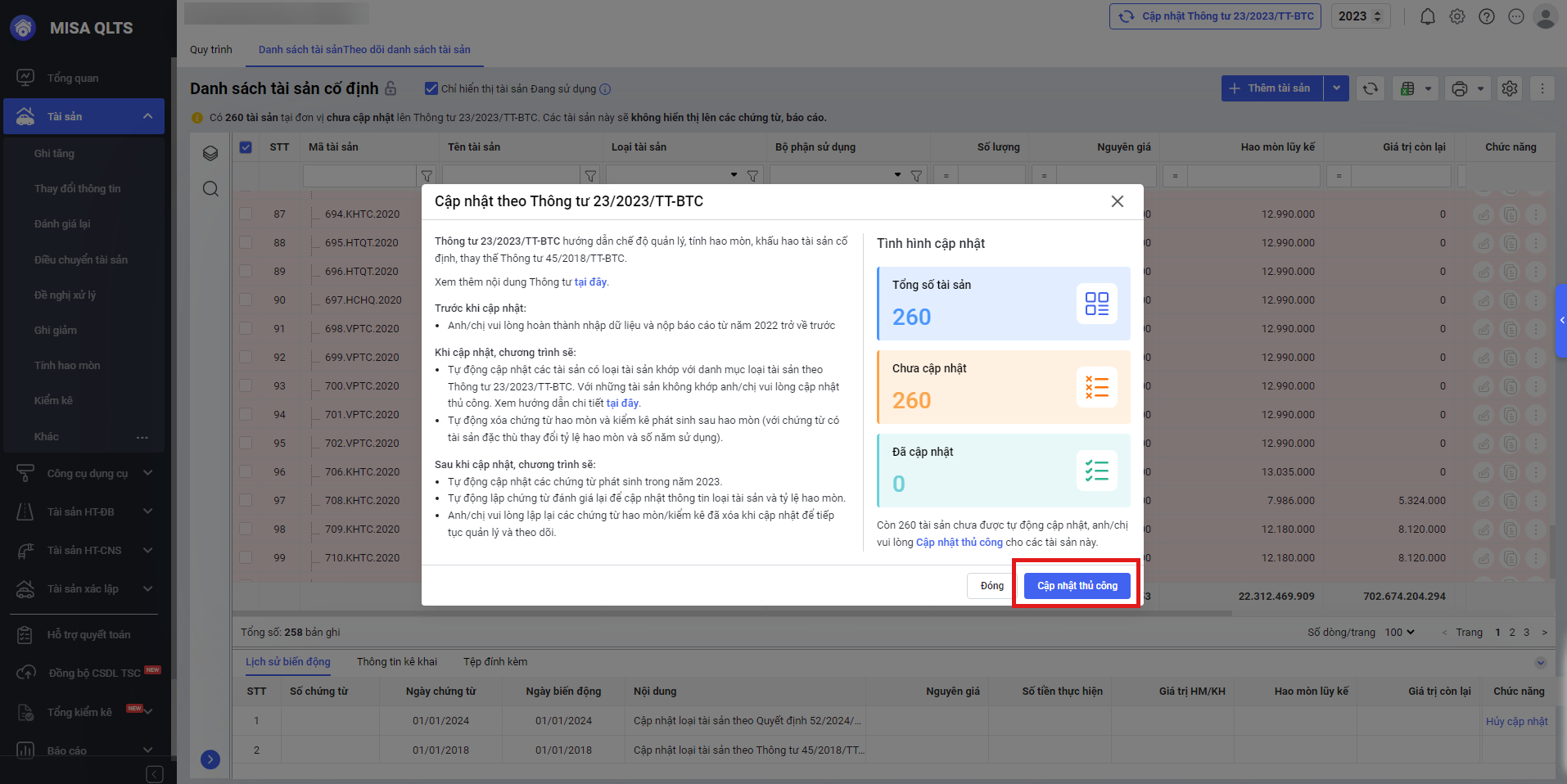1567x784 pixels.
Task: Check the checkbox for row 87
Action: point(246,214)
